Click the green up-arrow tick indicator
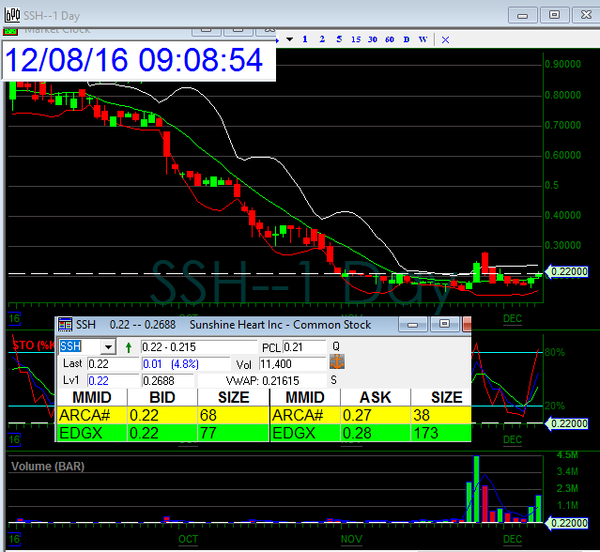600x552 pixels. click(x=128, y=346)
